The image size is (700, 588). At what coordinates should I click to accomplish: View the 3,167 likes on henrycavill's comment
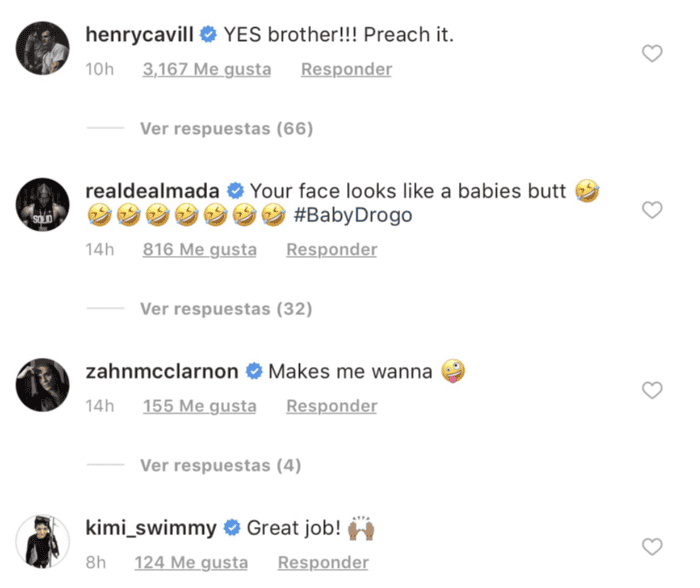coord(208,69)
